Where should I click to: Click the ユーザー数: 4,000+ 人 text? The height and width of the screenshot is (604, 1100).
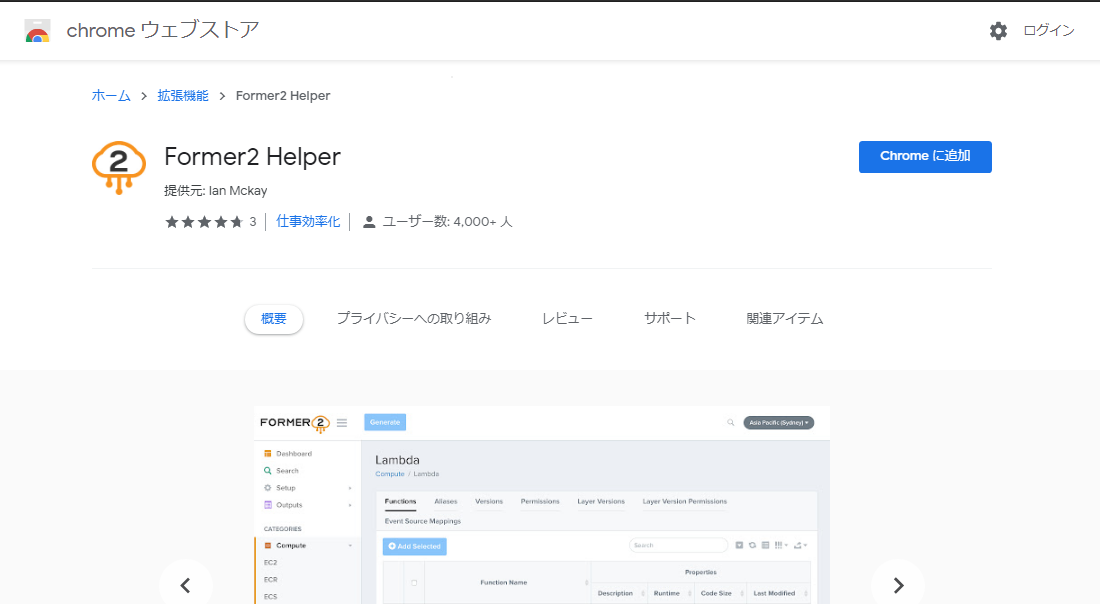[448, 222]
